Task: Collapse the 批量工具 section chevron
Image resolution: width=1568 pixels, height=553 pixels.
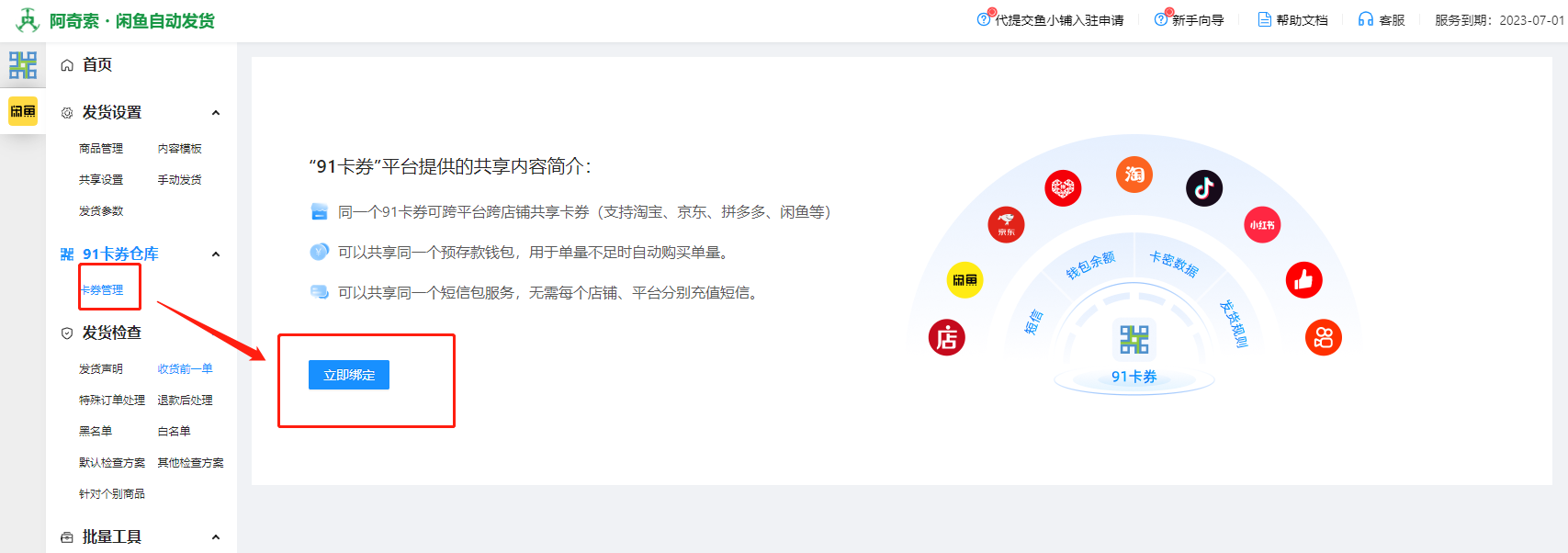Action: tap(216, 537)
